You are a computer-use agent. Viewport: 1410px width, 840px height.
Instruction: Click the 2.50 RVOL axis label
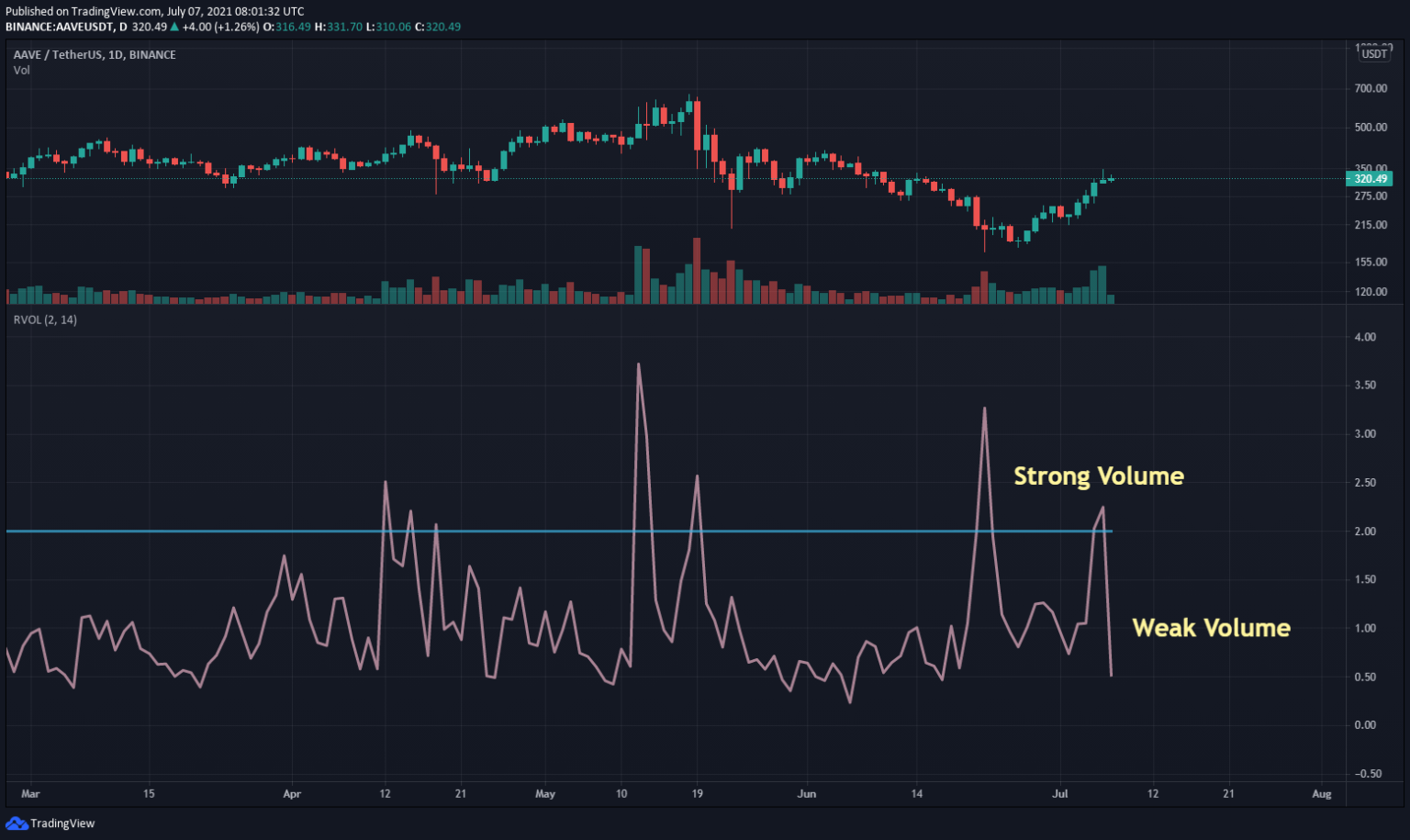pos(1365,482)
